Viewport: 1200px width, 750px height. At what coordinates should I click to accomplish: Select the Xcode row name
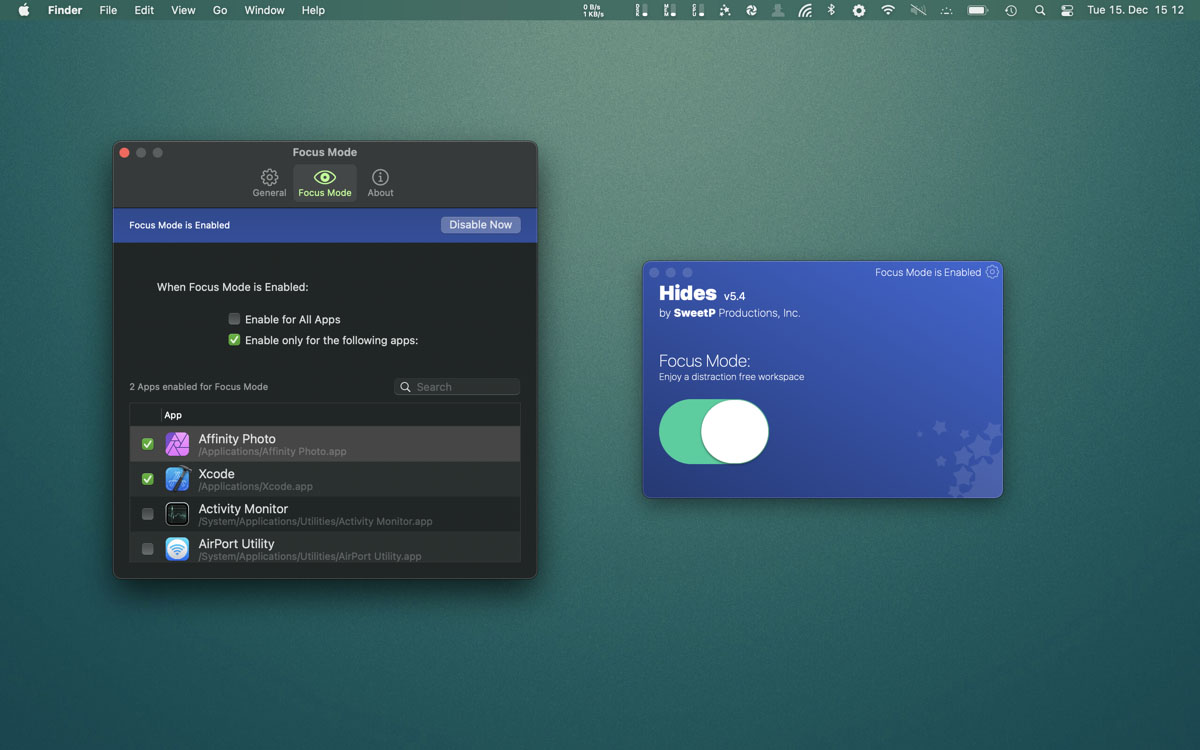click(x=216, y=474)
